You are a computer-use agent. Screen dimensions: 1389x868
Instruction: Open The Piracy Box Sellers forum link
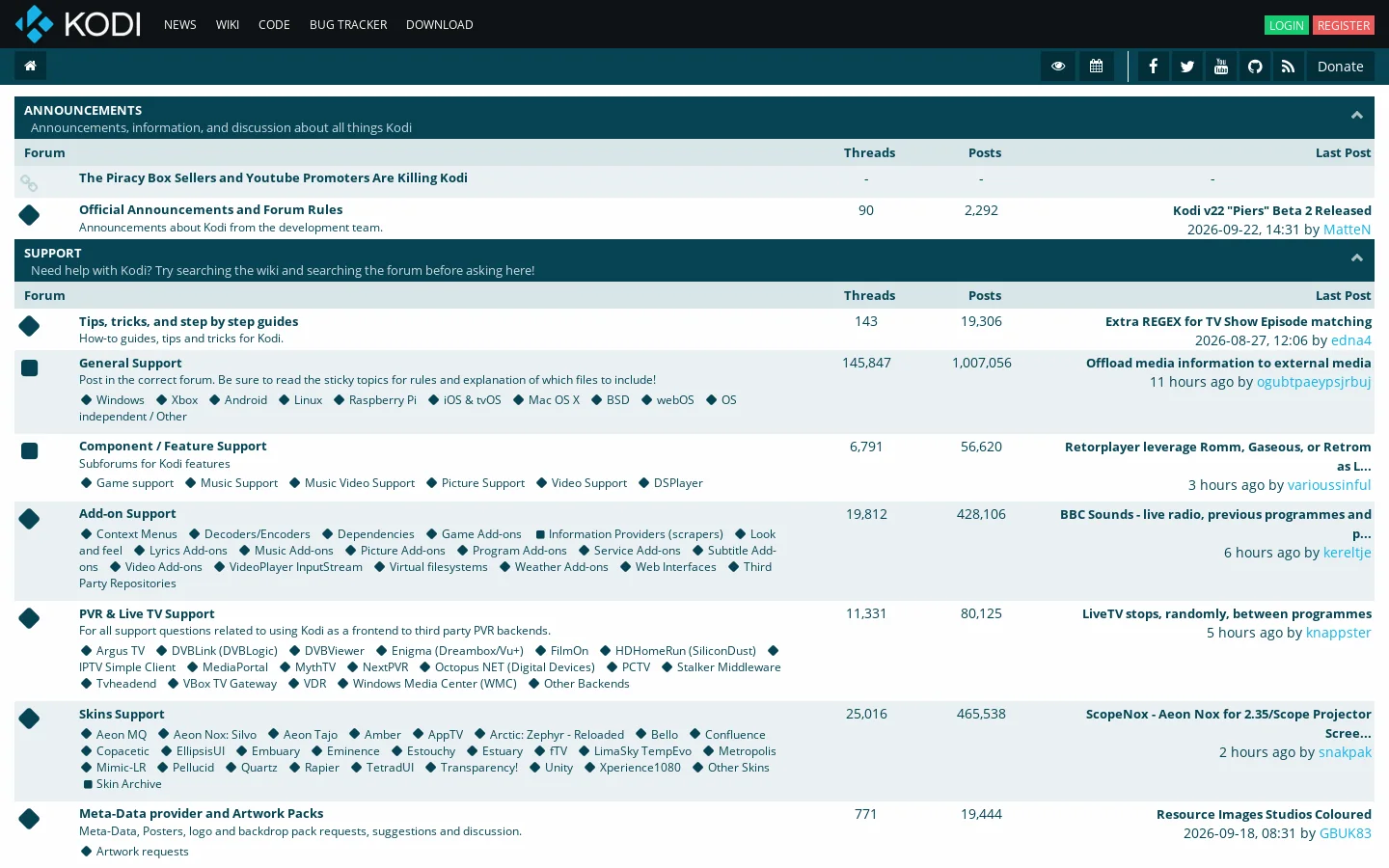[x=273, y=177]
